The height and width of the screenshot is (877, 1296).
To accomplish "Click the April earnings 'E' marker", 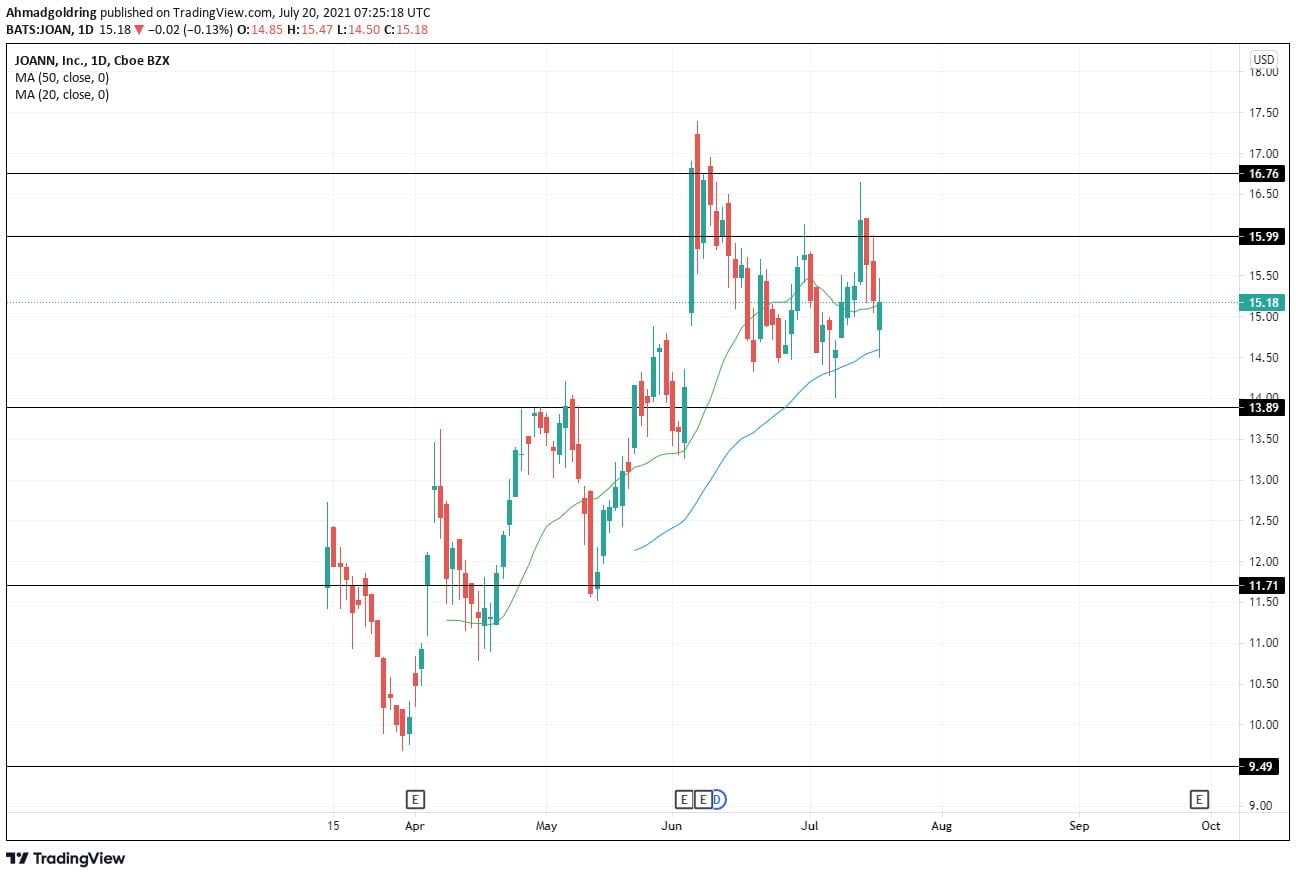I will [415, 799].
